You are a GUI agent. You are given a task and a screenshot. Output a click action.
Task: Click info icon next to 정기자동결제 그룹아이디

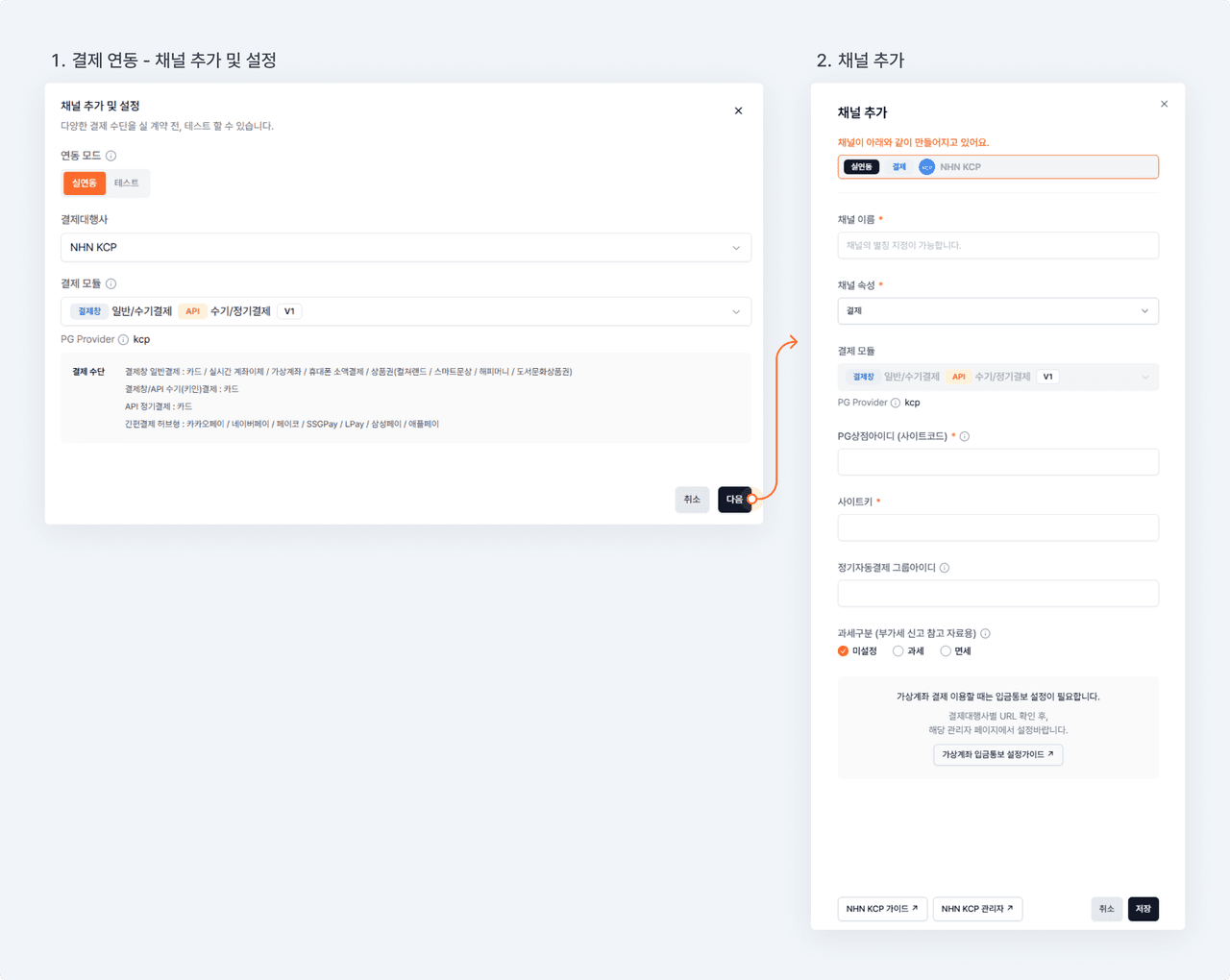pyautogui.click(x=945, y=568)
